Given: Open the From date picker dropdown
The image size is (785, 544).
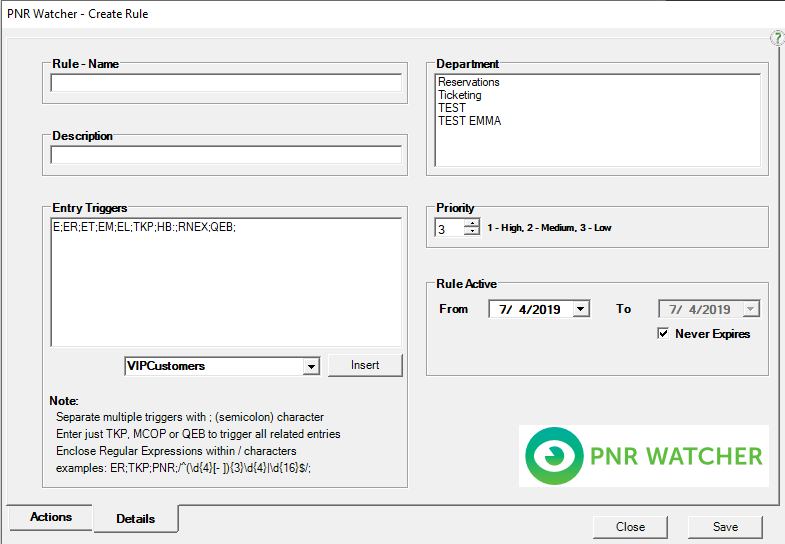Looking at the screenshot, I should click(581, 309).
